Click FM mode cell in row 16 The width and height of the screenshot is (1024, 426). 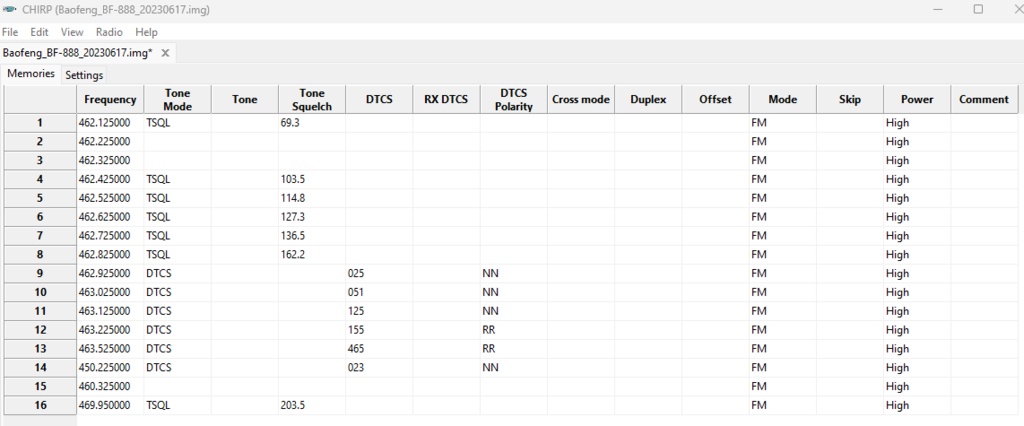coord(783,405)
